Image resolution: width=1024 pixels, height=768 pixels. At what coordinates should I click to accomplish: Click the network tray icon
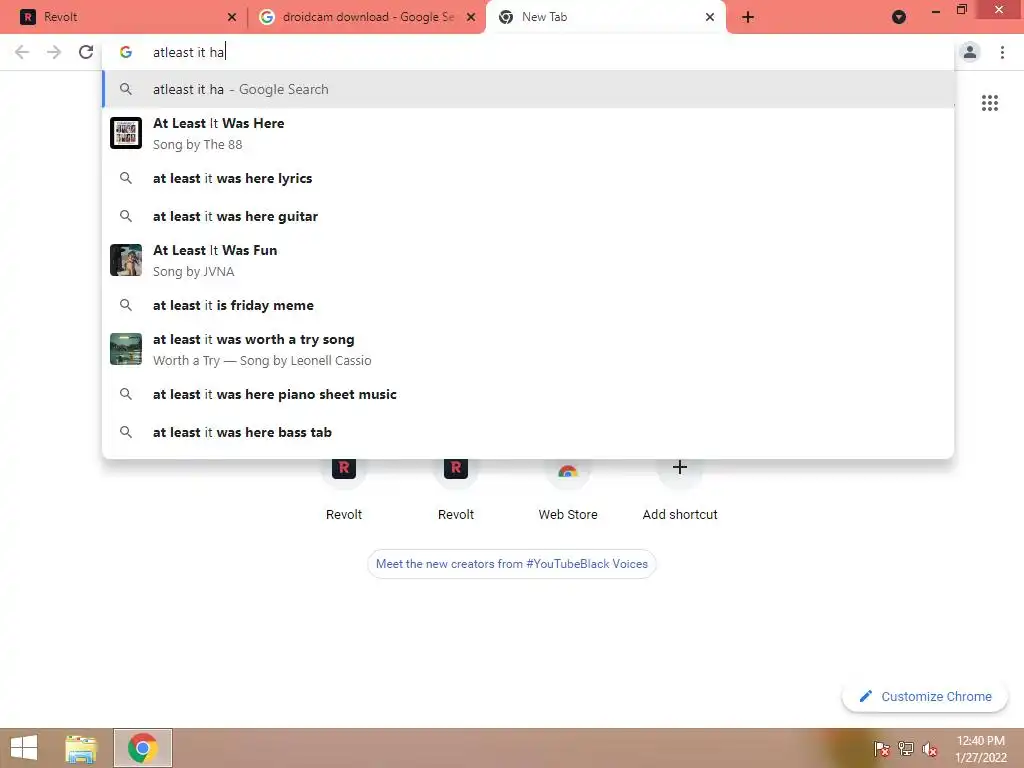[906, 749]
